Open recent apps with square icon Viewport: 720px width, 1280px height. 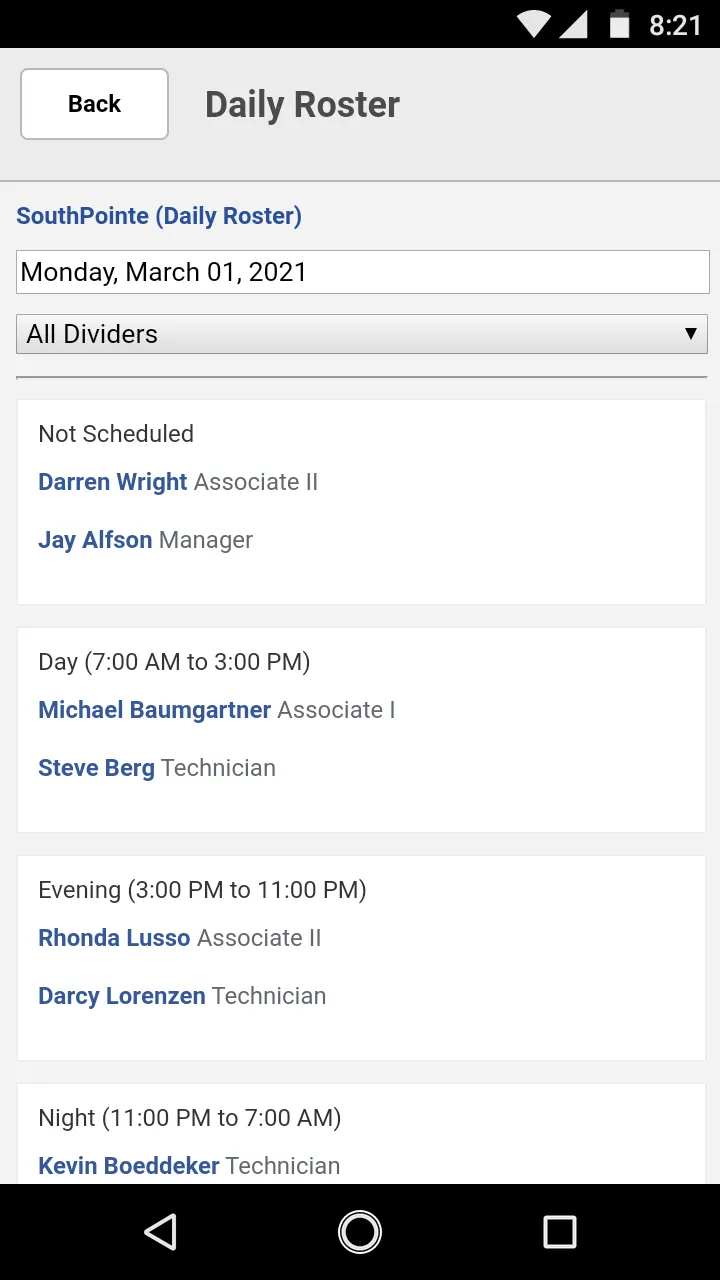pos(560,1232)
